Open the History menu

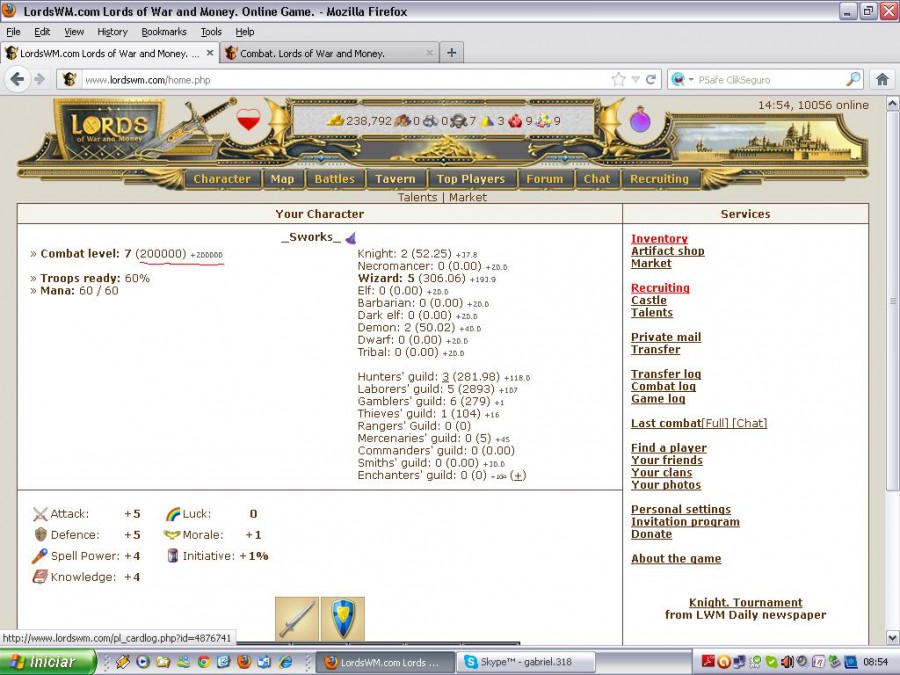(112, 32)
